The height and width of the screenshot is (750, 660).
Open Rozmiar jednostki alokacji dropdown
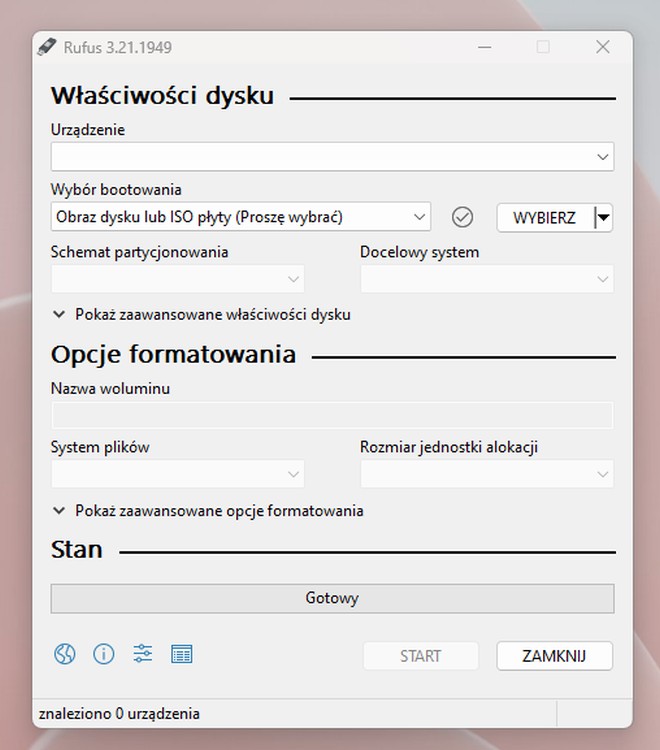486,474
